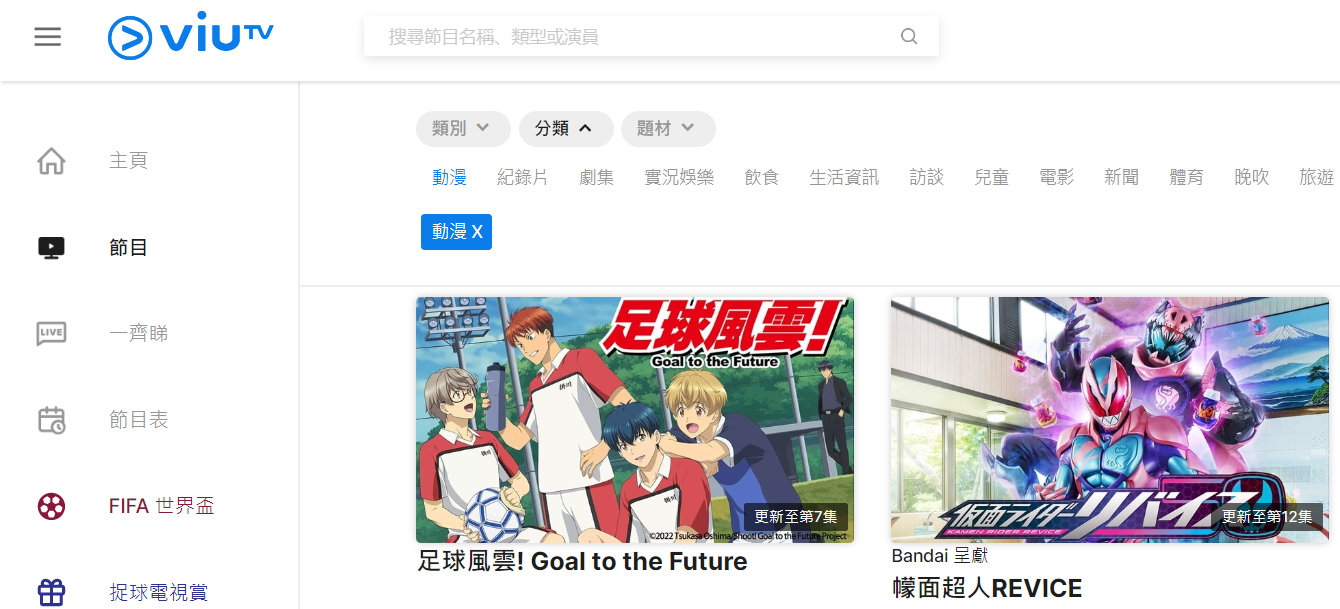1340x609 pixels.
Task: Open the LIVE chat icon for 一齊睇
Action: pos(51,333)
